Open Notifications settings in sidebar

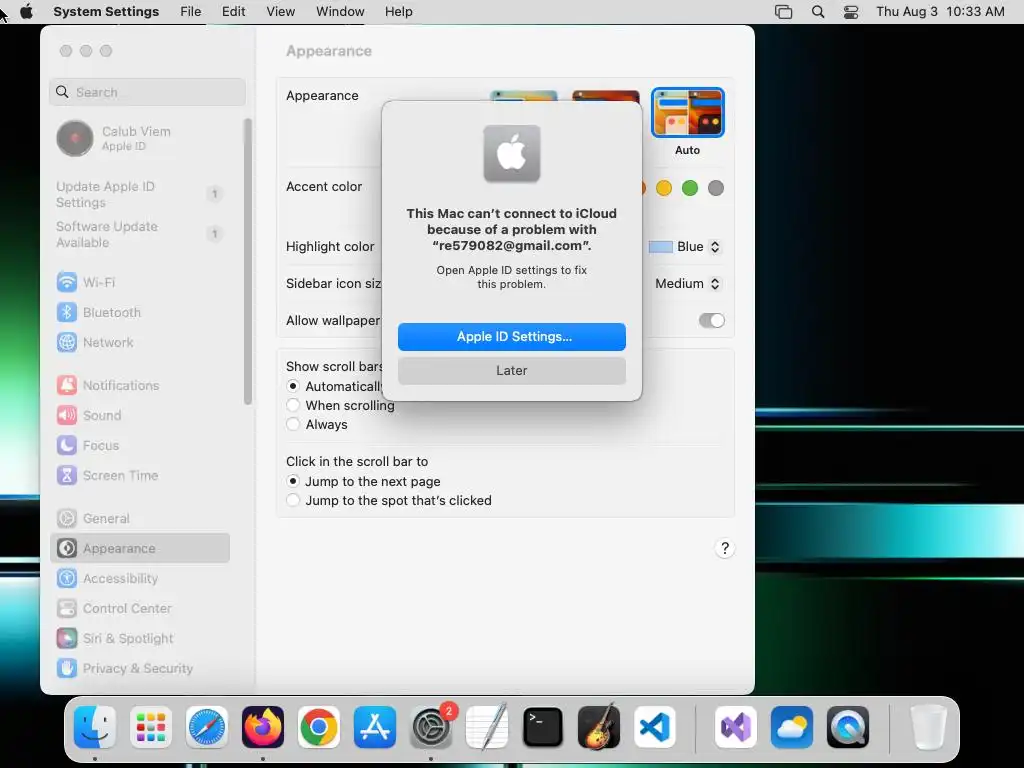(140, 385)
